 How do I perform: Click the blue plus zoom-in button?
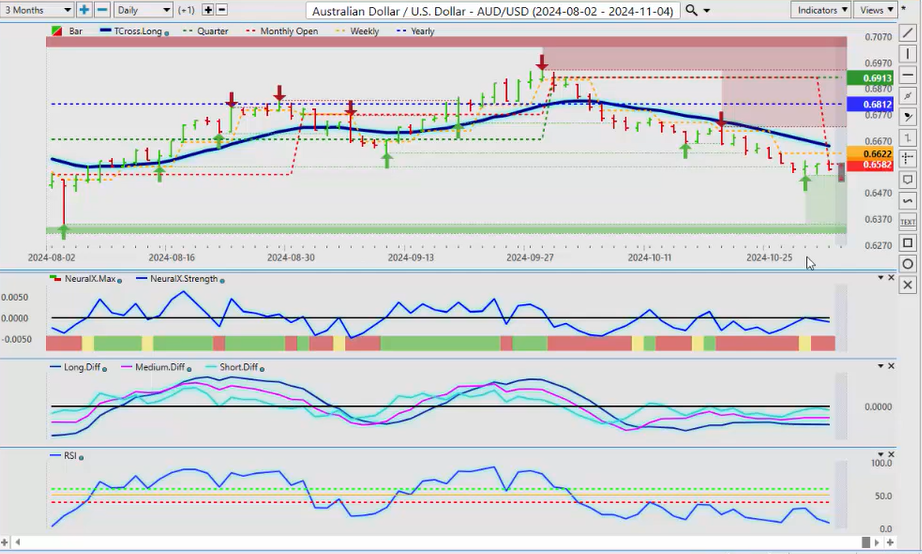pos(84,10)
